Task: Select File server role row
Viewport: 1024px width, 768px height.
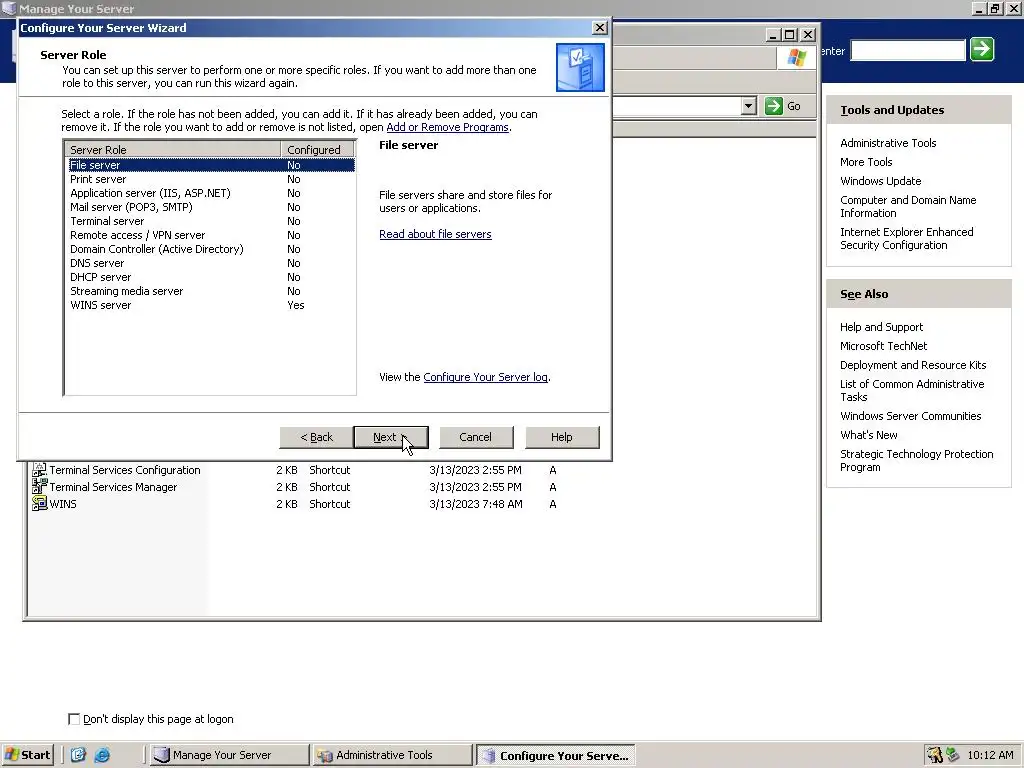Action: click(211, 165)
